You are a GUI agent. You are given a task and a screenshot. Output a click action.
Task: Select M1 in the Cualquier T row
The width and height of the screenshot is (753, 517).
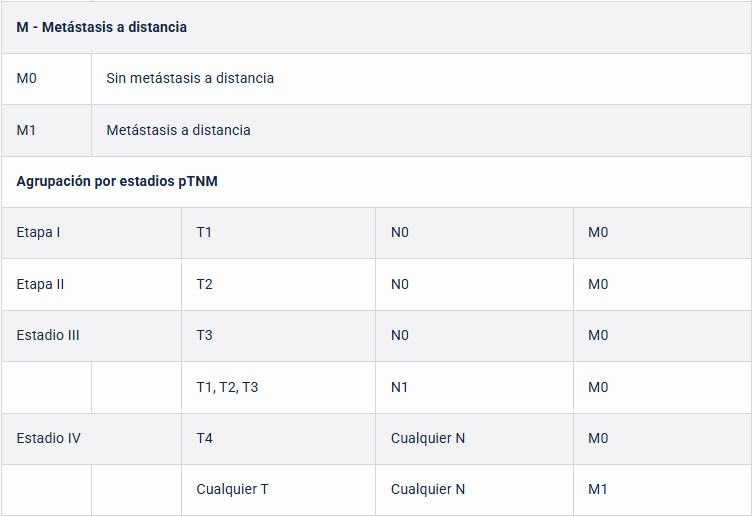point(598,490)
